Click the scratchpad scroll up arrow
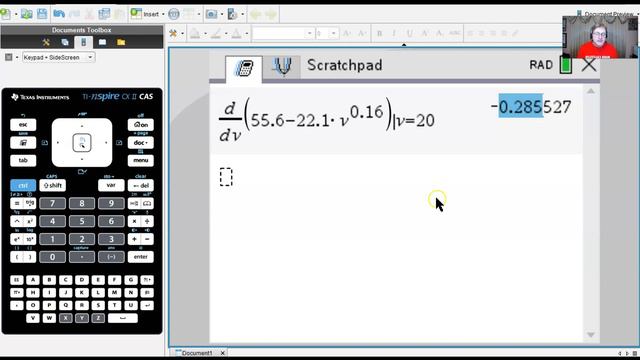This screenshot has height=360, width=640. click(x=591, y=91)
